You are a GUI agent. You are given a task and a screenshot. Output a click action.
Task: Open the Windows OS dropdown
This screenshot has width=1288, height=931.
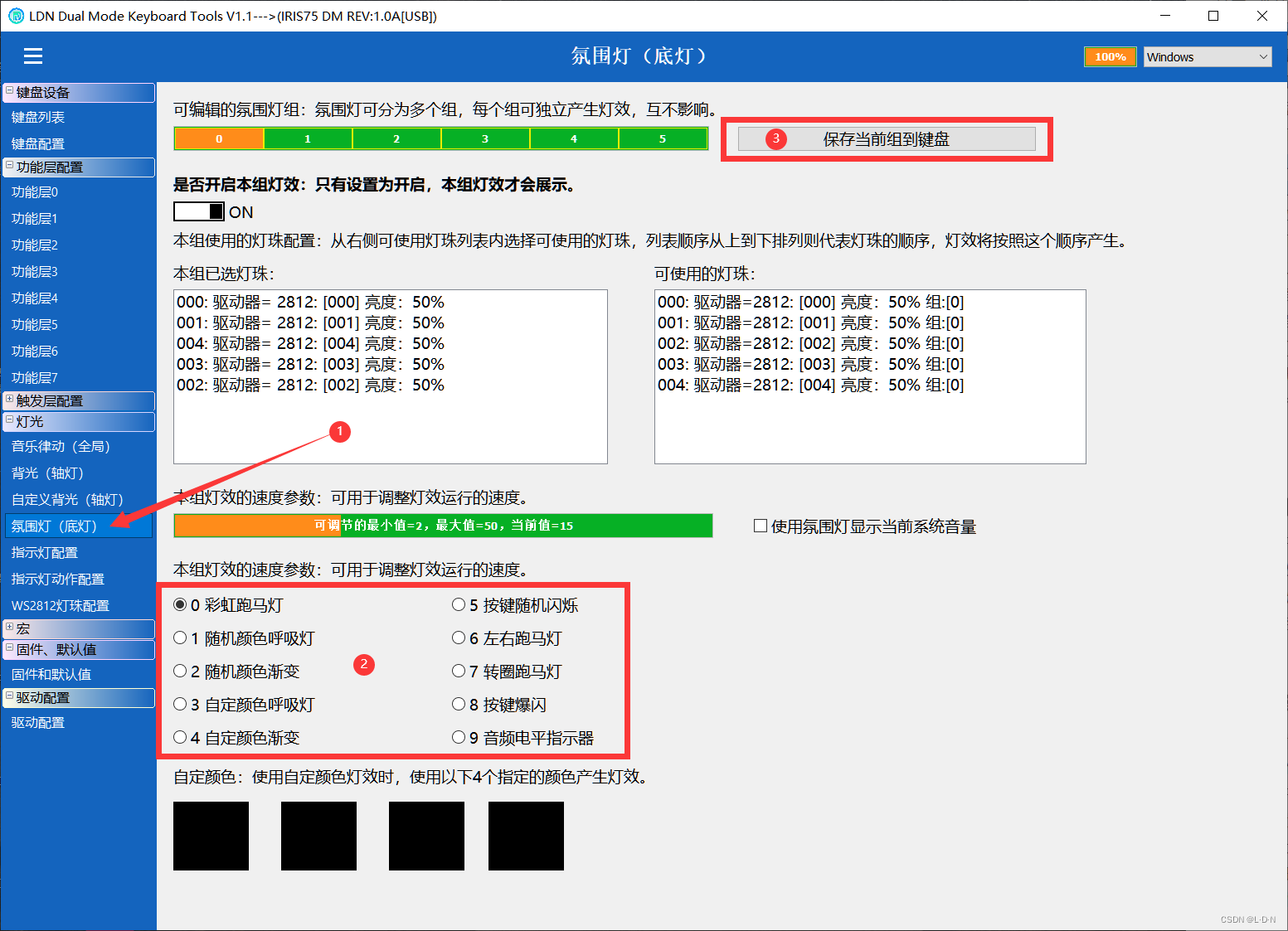pyautogui.click(x=1208, y=56)
